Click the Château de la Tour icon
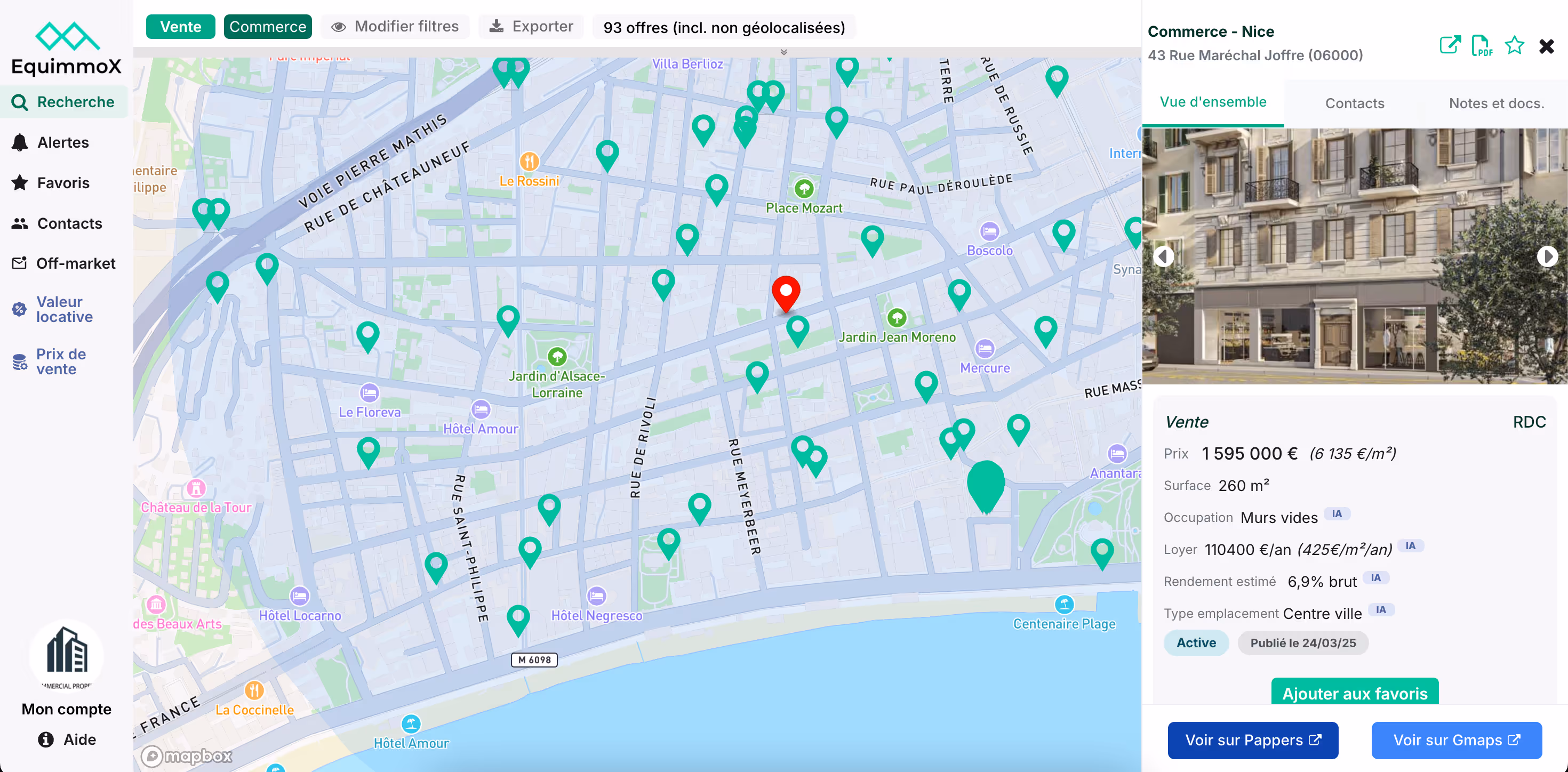Viewport: 1568px width, 772px height. 196,488
